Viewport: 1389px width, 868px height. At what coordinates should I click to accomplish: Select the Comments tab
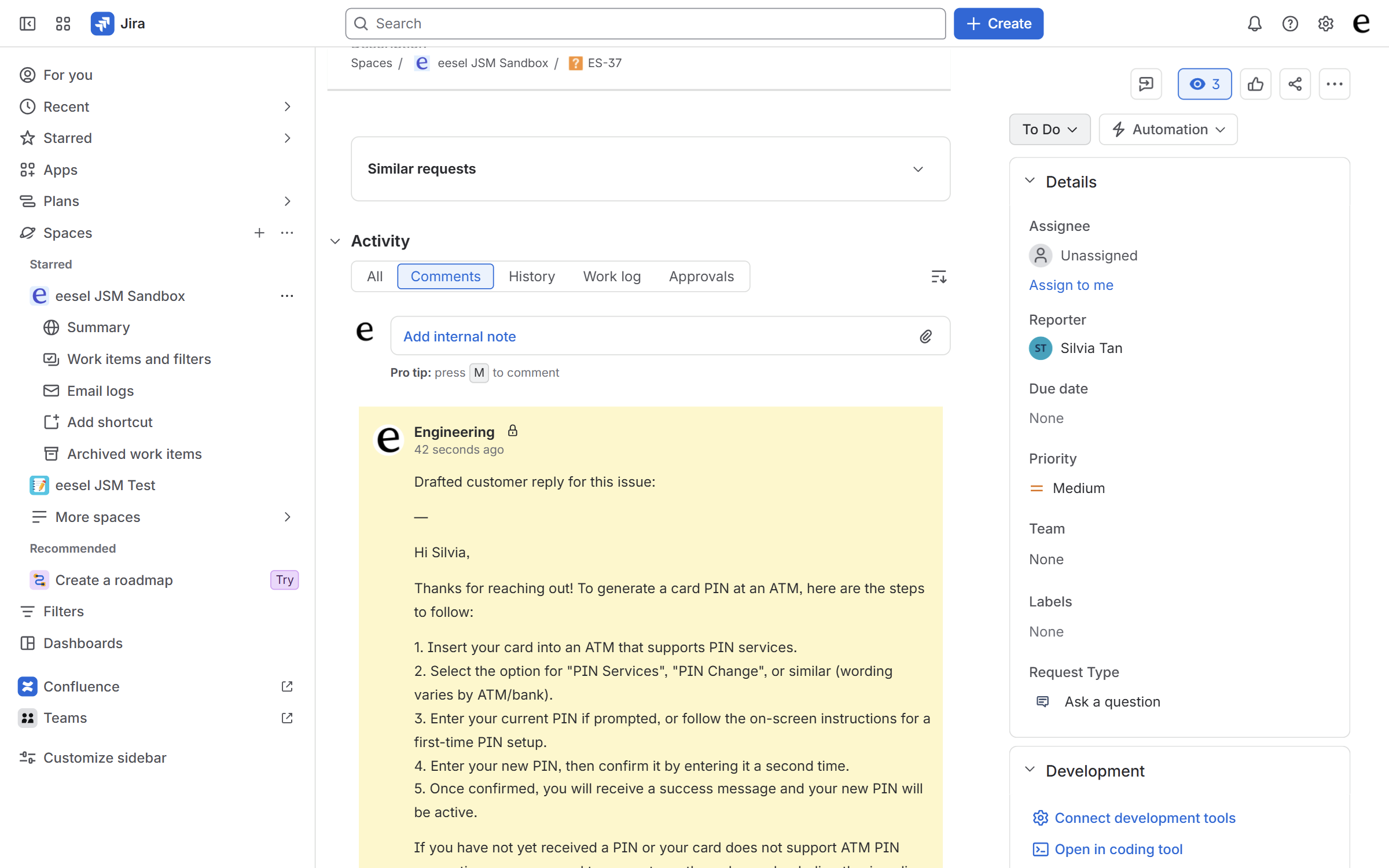pyautogui.click(x=445, y=277)
